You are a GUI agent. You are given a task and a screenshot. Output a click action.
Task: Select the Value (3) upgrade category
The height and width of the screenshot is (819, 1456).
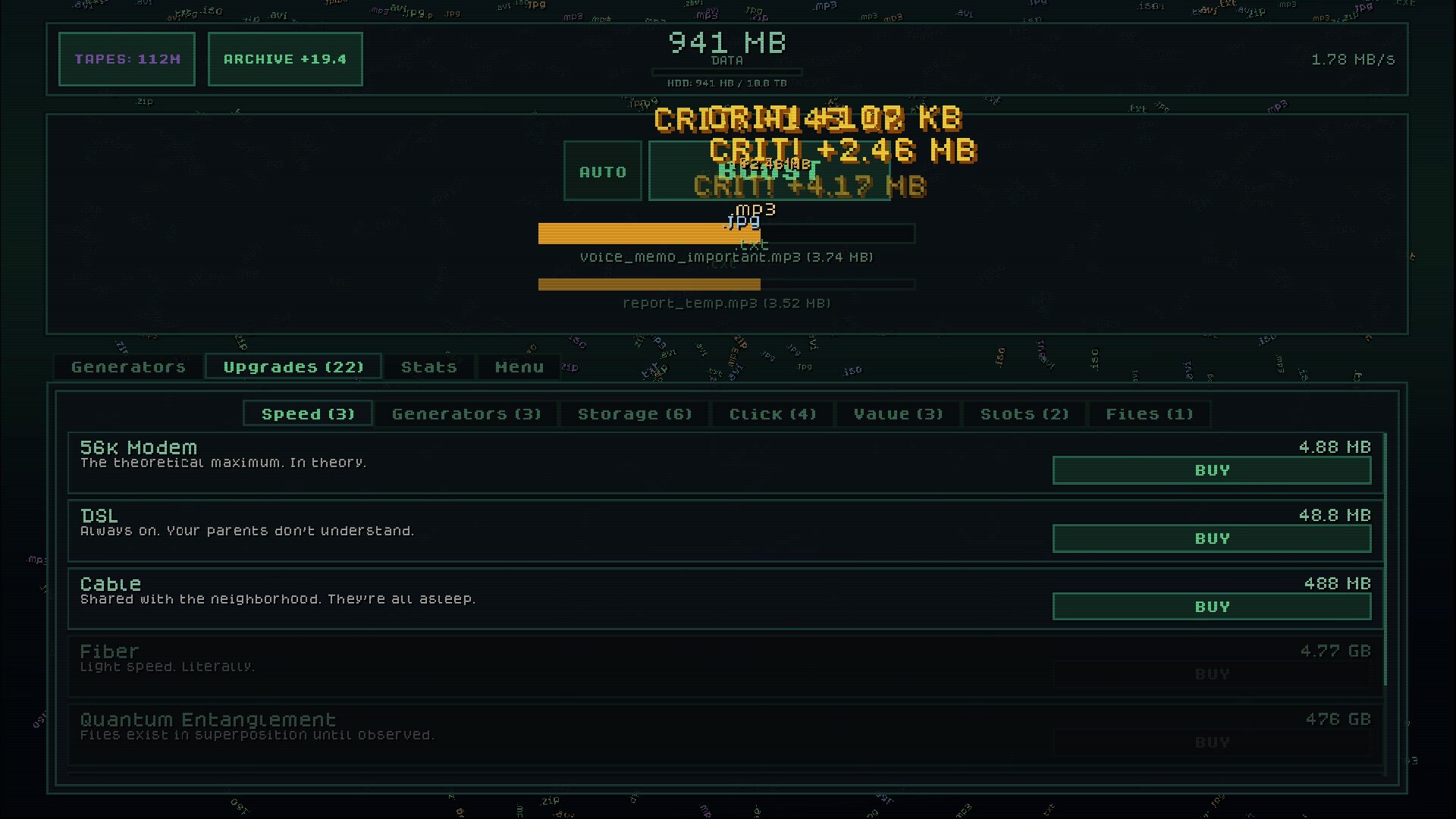pyautogui.click(x=898, y=413)
